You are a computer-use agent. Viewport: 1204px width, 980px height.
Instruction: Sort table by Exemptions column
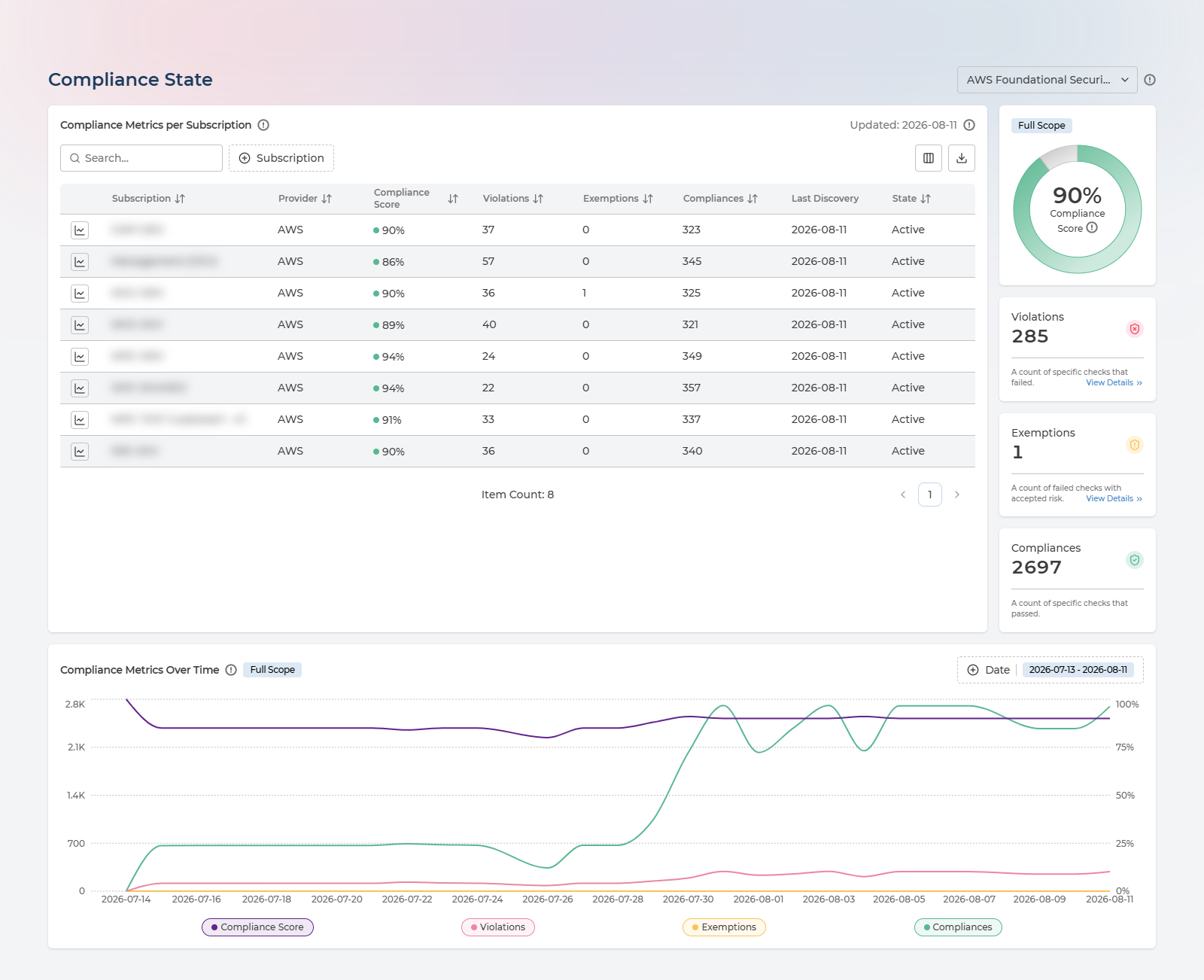[648, 199]
